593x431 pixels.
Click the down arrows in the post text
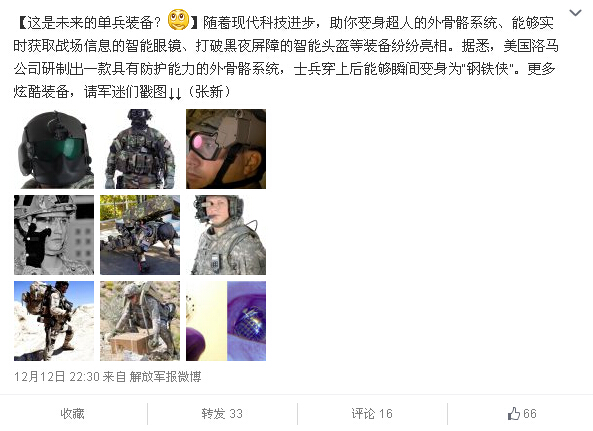(175, 93)
